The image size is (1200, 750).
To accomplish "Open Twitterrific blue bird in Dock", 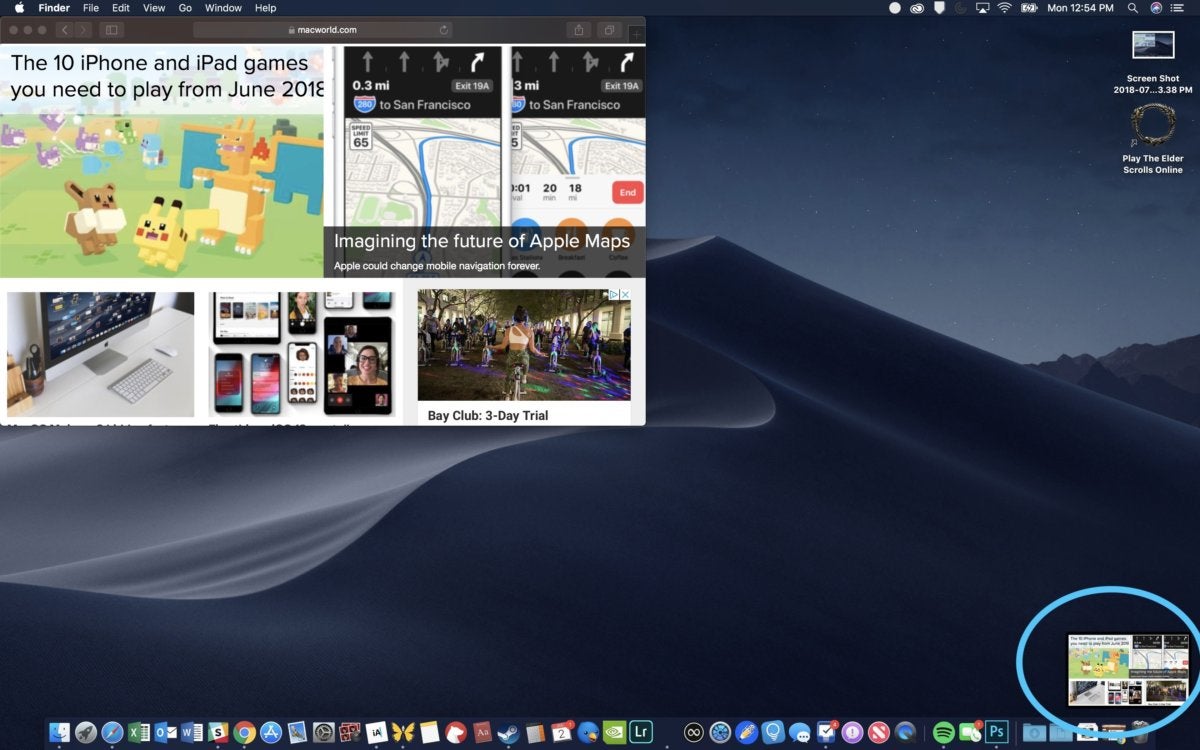I will [x=588, y=733].
